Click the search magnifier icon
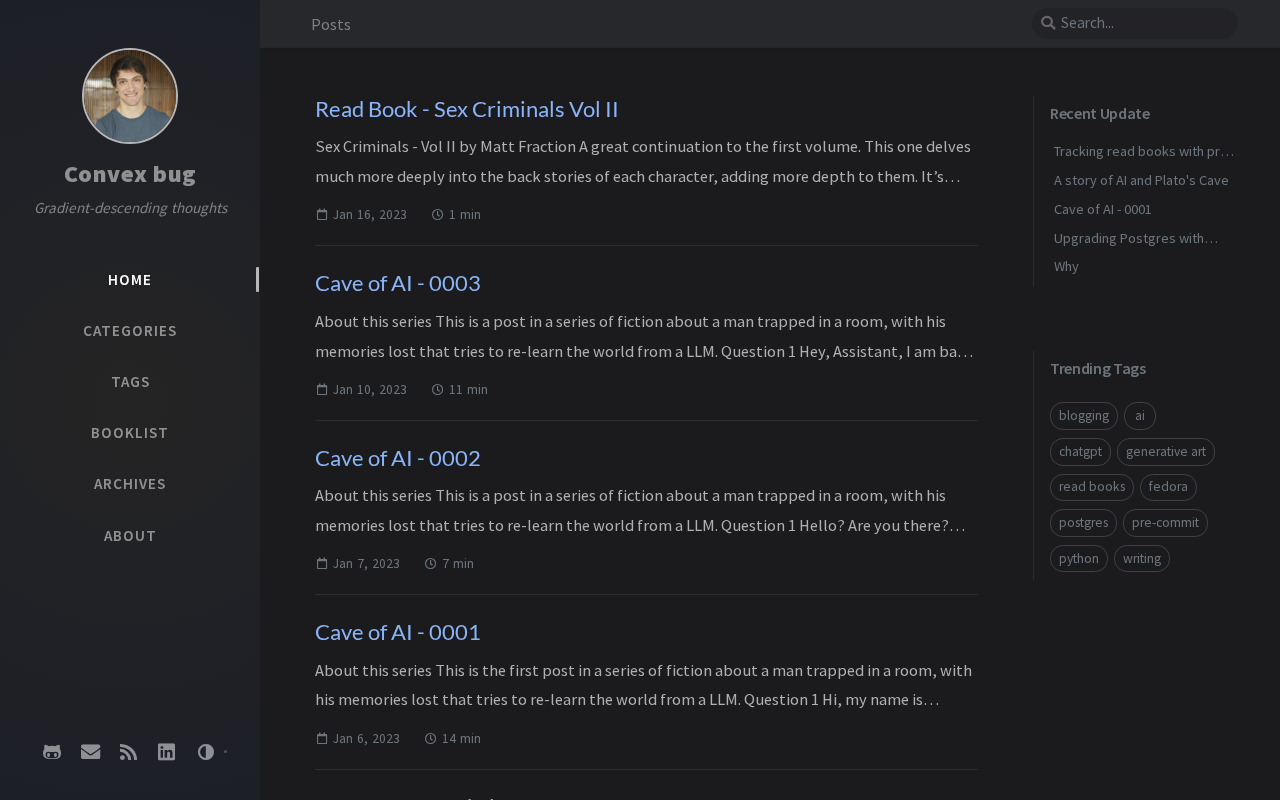Viewport: 1280px width, 800px height. [1048, 23]
